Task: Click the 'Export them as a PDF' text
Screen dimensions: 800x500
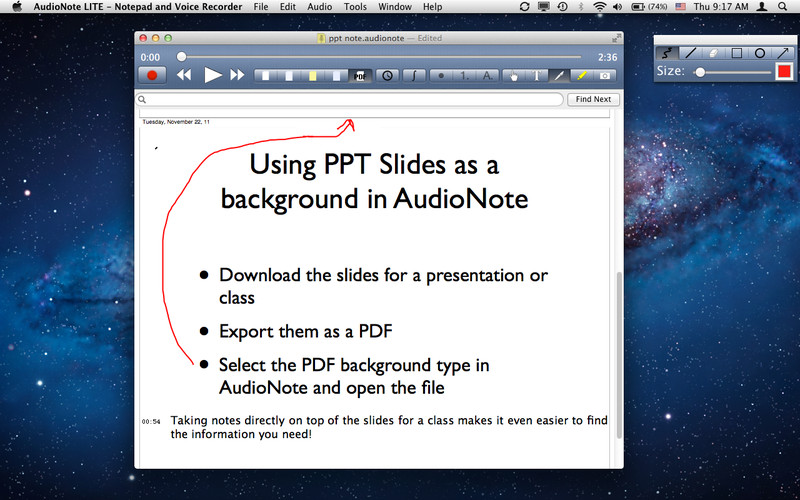Action: (x=306, y=332)
